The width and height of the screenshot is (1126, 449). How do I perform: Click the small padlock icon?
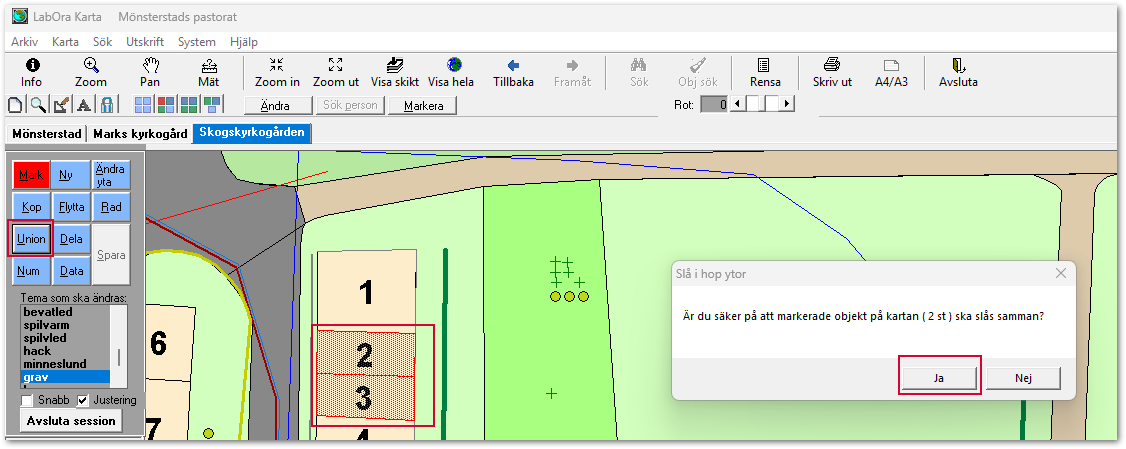point(107,105)
